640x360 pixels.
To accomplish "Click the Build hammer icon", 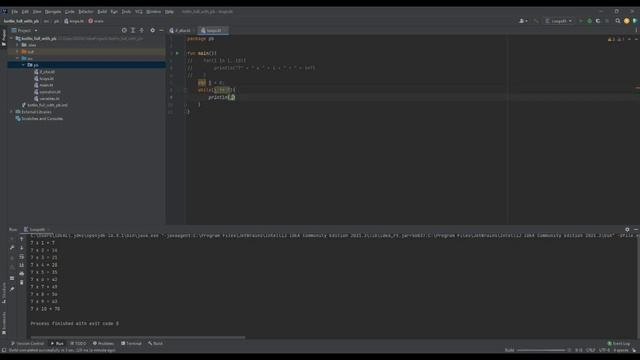I will pos(536,21).
